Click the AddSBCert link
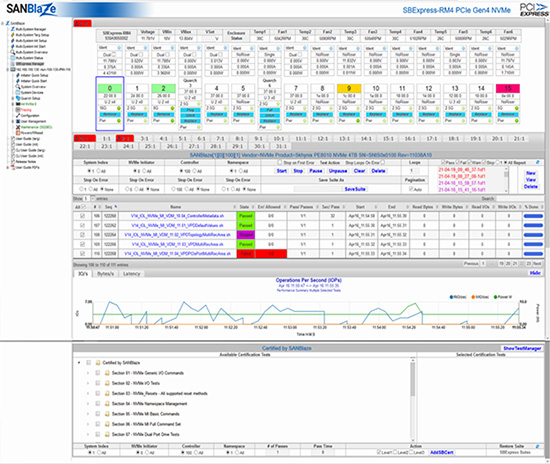Image resolution: width=550 pixels, height=464 pixels. click(441, 452)
